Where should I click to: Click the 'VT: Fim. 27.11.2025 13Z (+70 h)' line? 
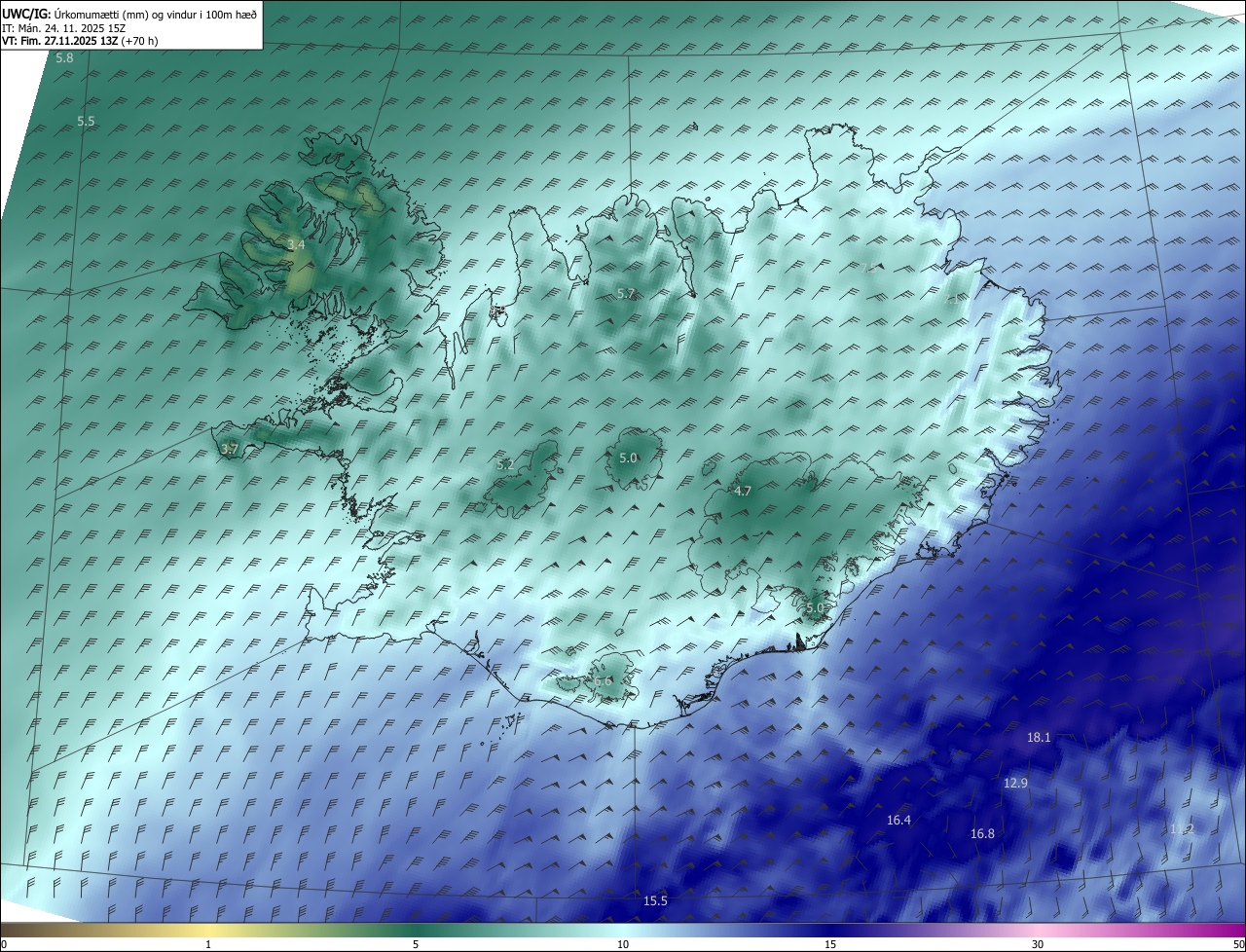[80, 41]
